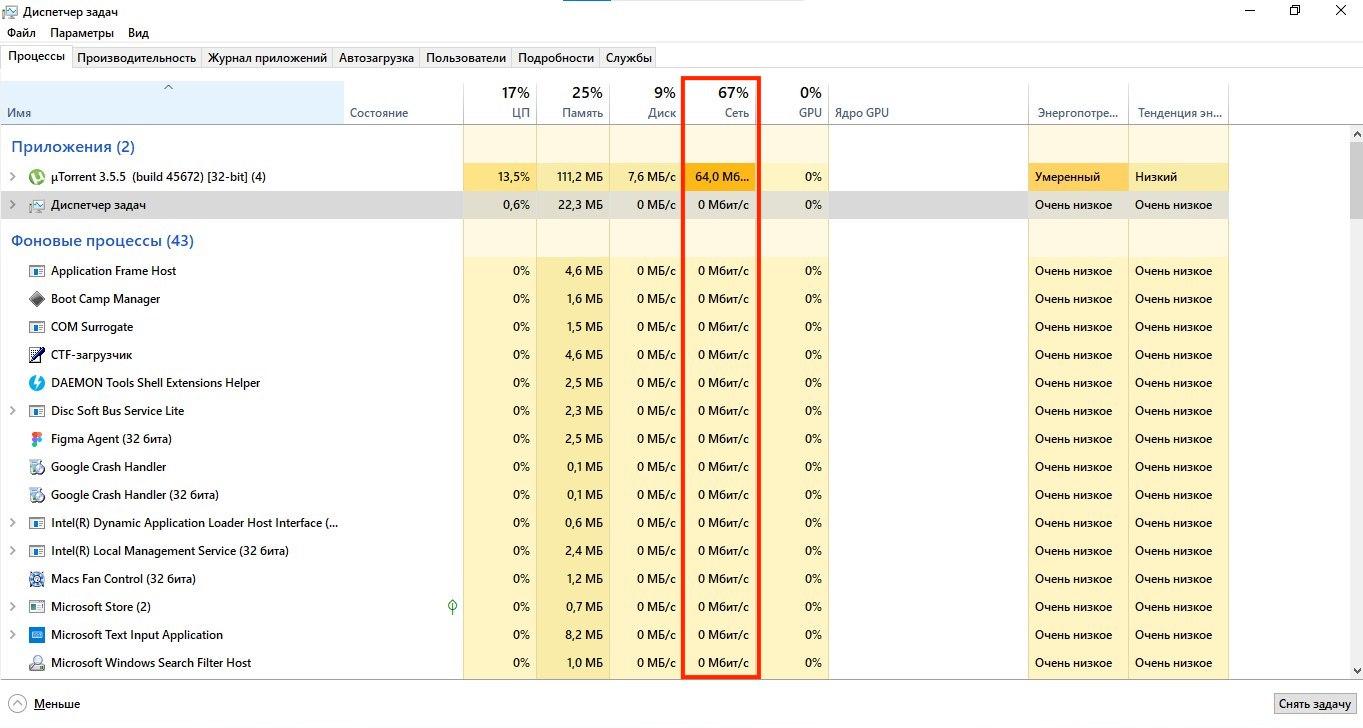The image size is (1363, 728).
Task: Select the Boot Camp Manager diamond icon
Action: pos(37,299)
